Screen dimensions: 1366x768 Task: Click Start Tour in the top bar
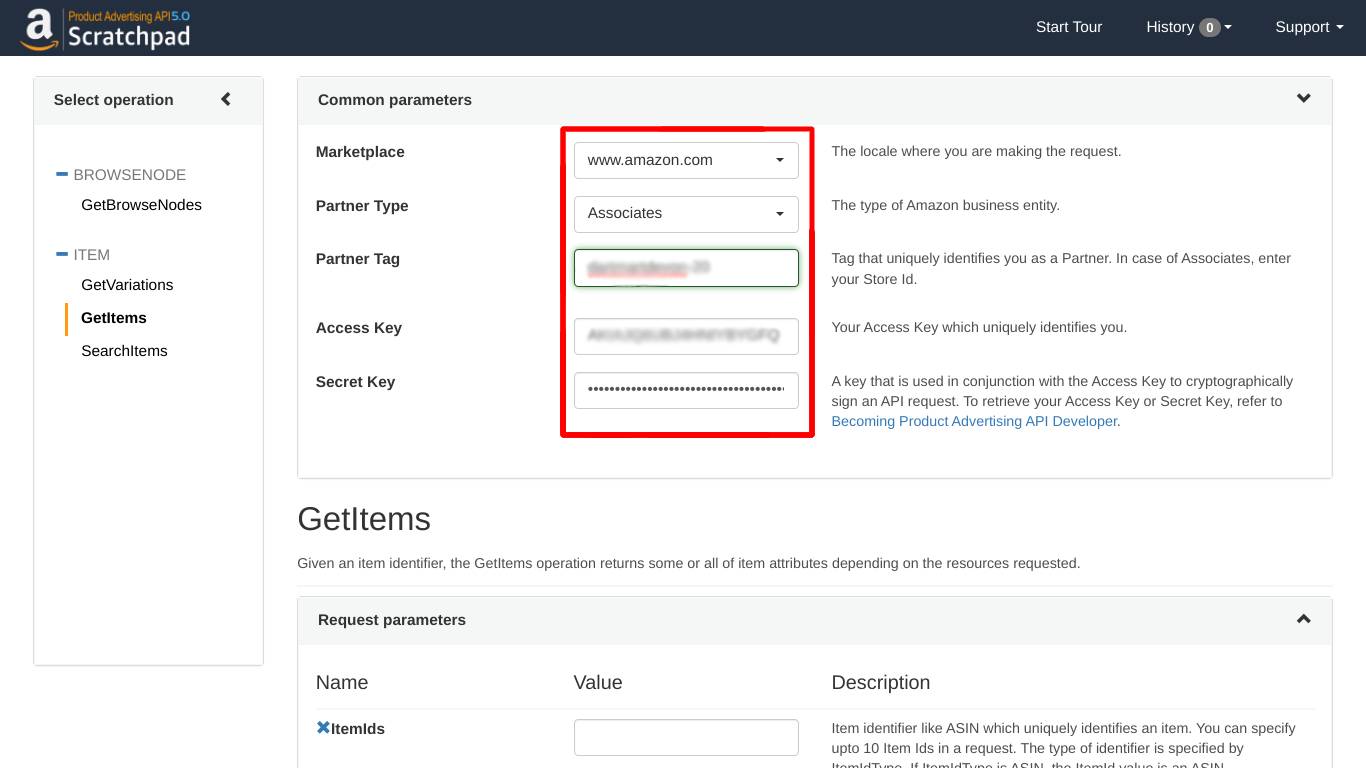[1068, 27]
